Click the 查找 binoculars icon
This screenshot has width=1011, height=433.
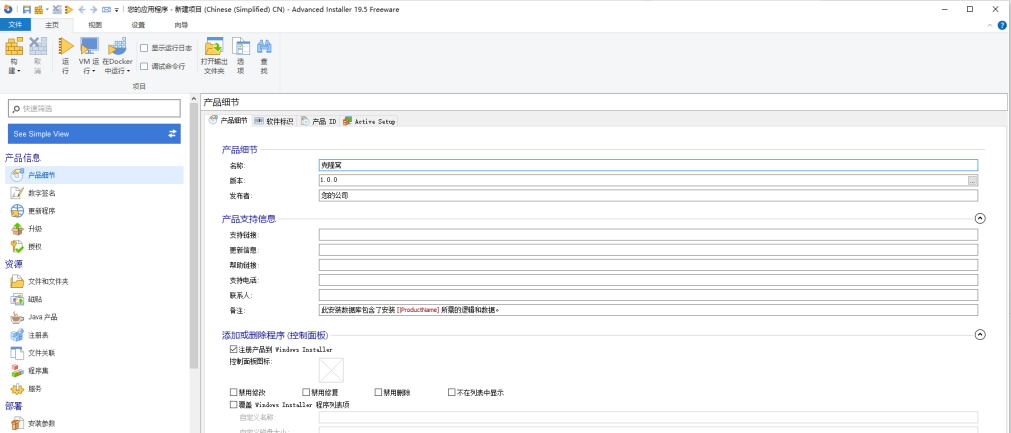[x=264, y=46]
